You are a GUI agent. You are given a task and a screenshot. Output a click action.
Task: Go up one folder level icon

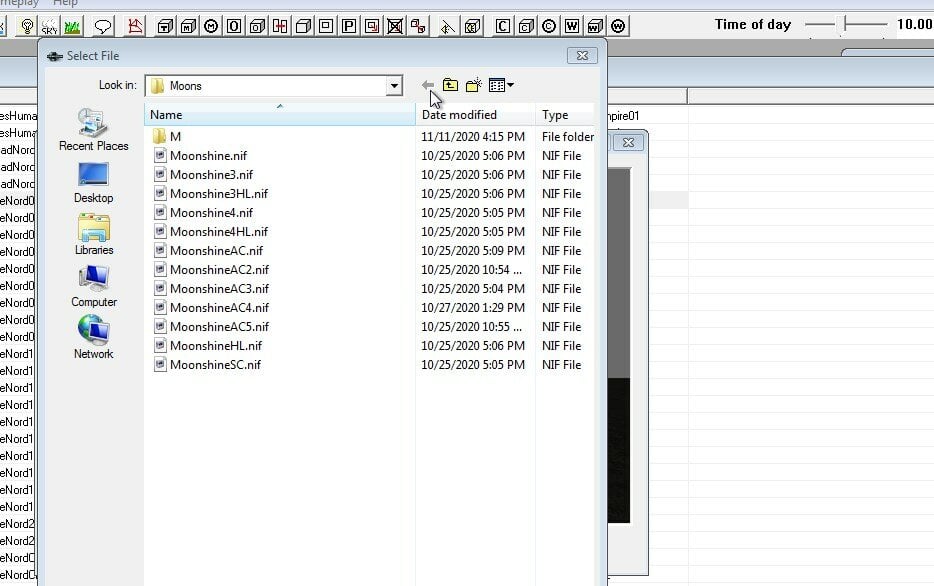point(450,85)
